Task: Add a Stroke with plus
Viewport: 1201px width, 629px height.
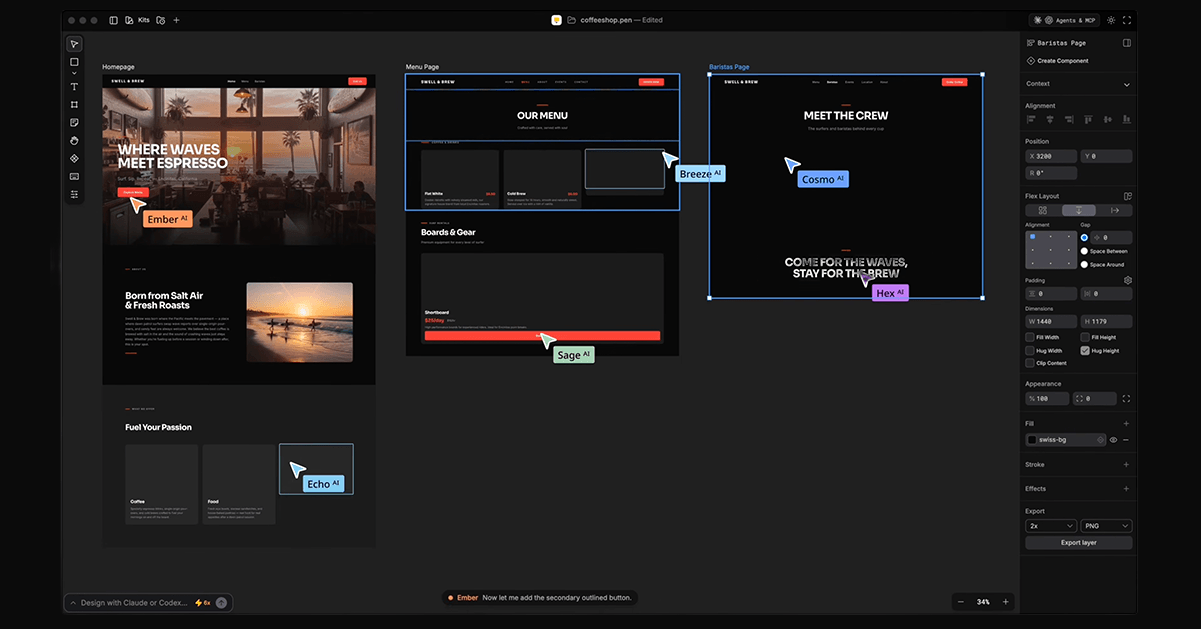Action: coord(1127,465)
